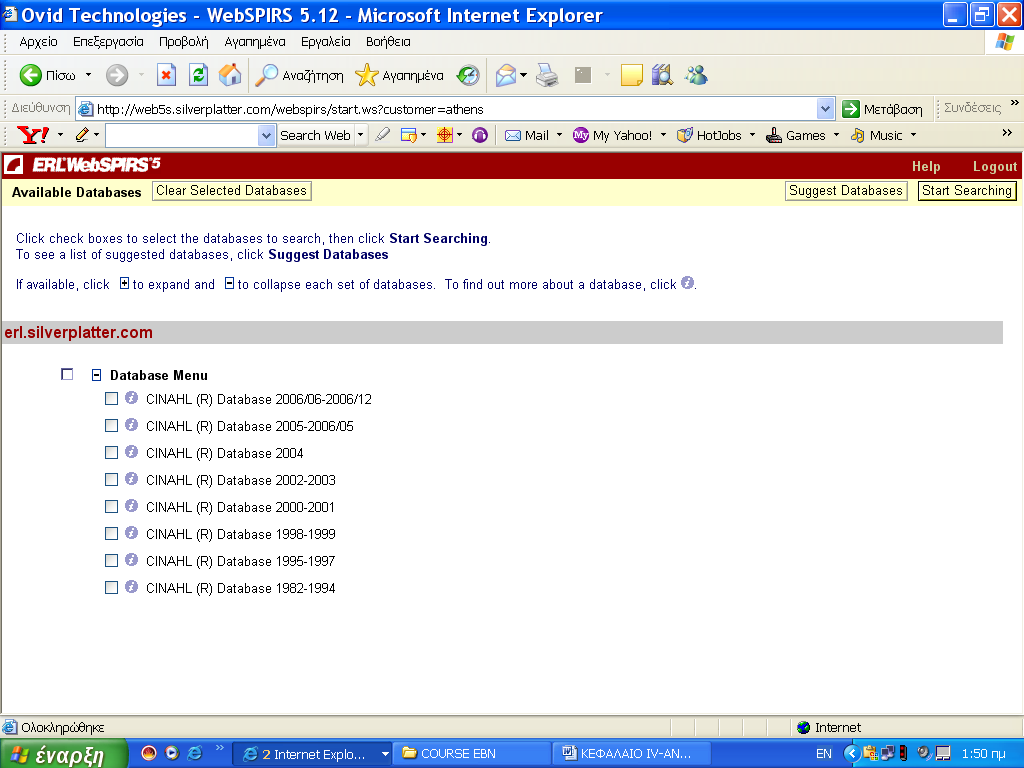Refresh the page with the green arrows icon
Viewport: 1024px width, 768px height.
[199, 75]
